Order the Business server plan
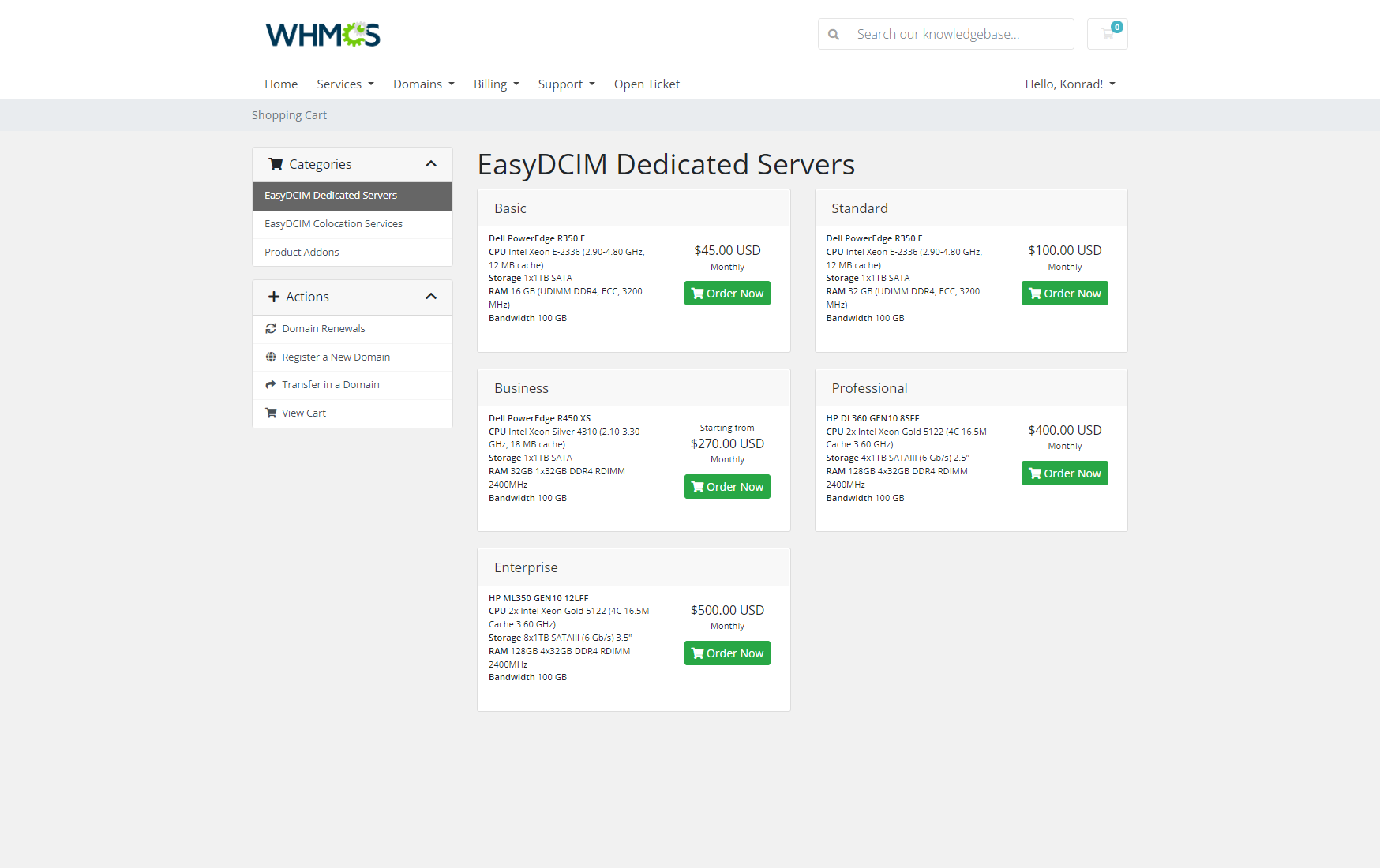 pos(727,487)
